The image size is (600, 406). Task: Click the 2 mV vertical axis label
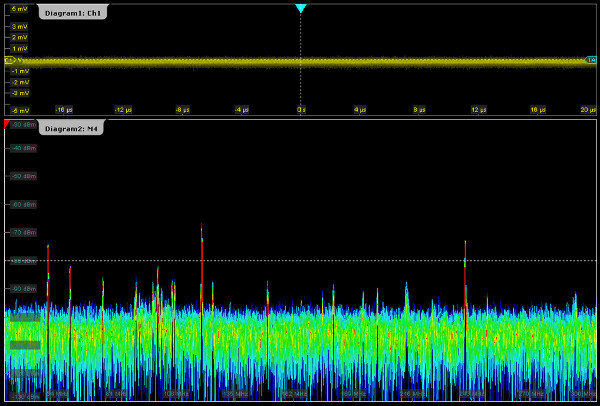pos(20,38)
